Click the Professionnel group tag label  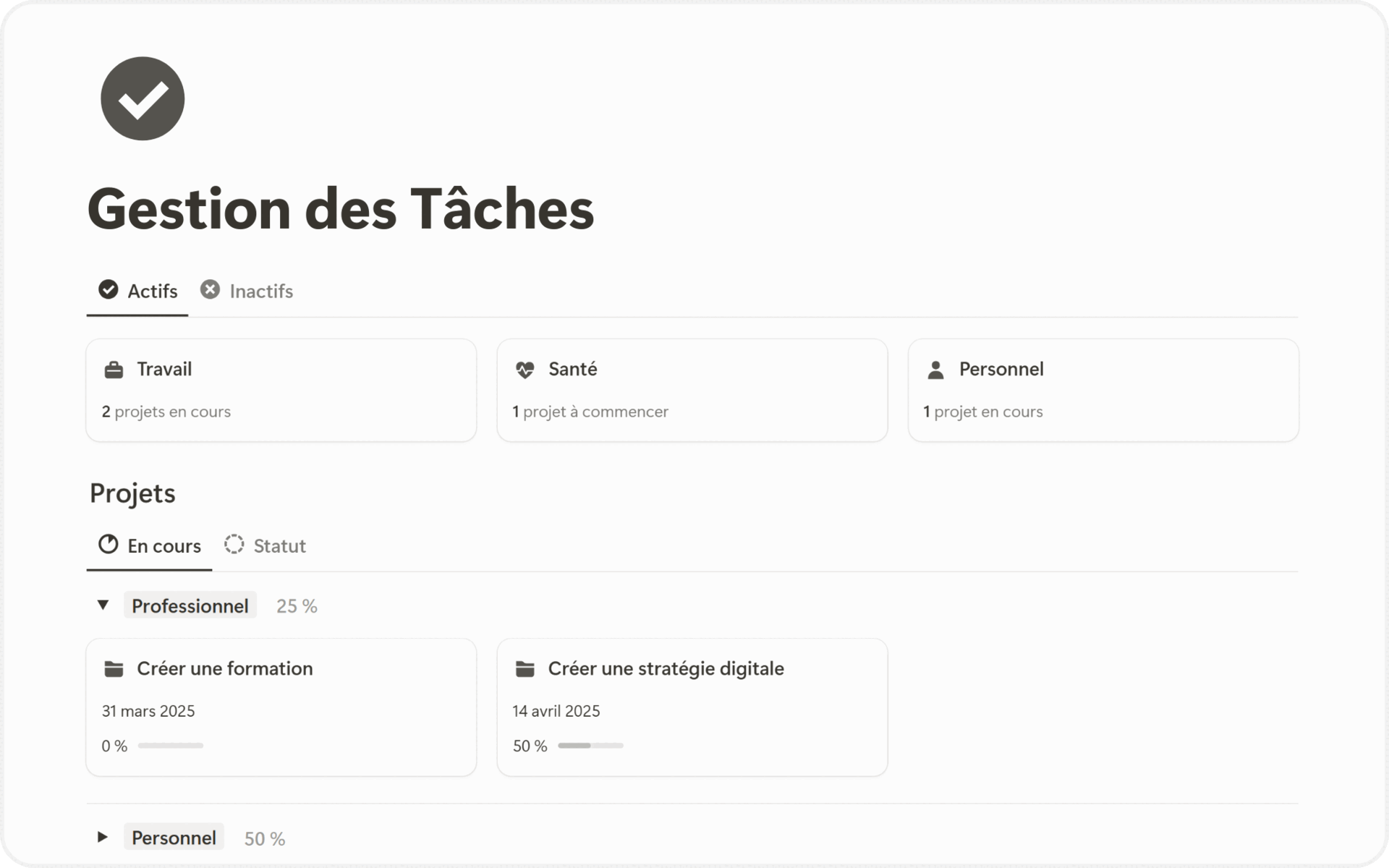point(190,605)
